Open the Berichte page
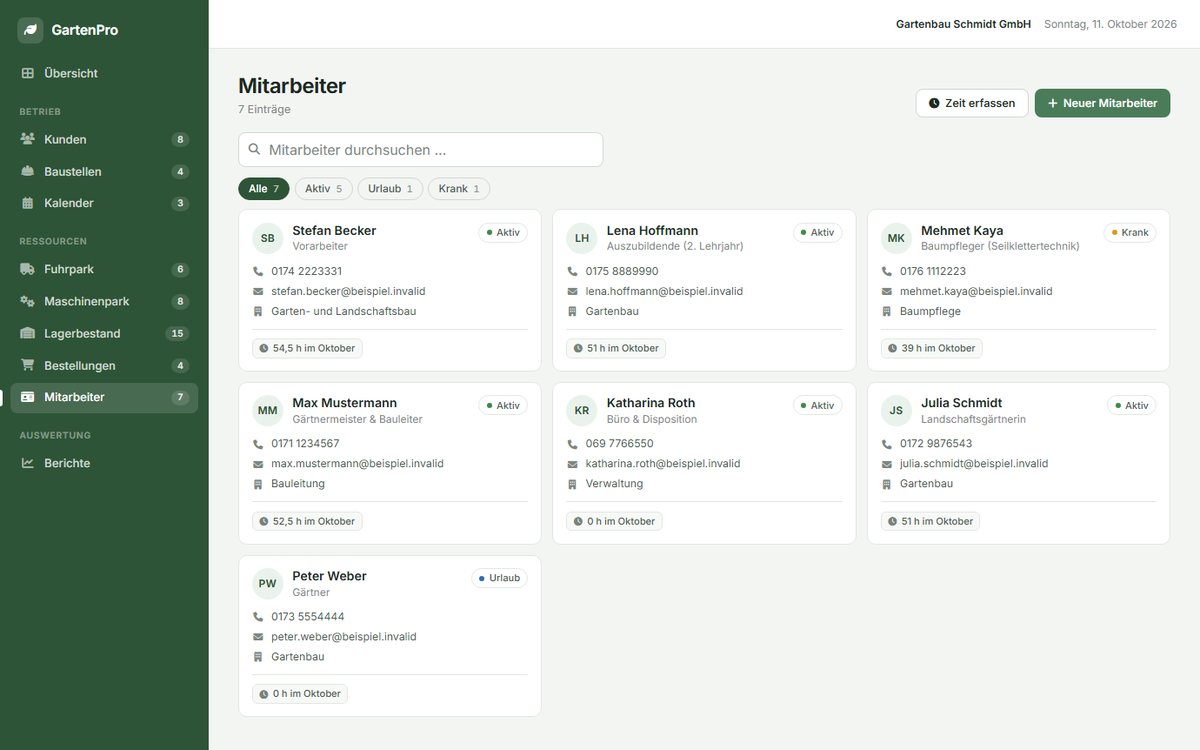Viewport: 1200px width, 750px height. coord(104,463)
